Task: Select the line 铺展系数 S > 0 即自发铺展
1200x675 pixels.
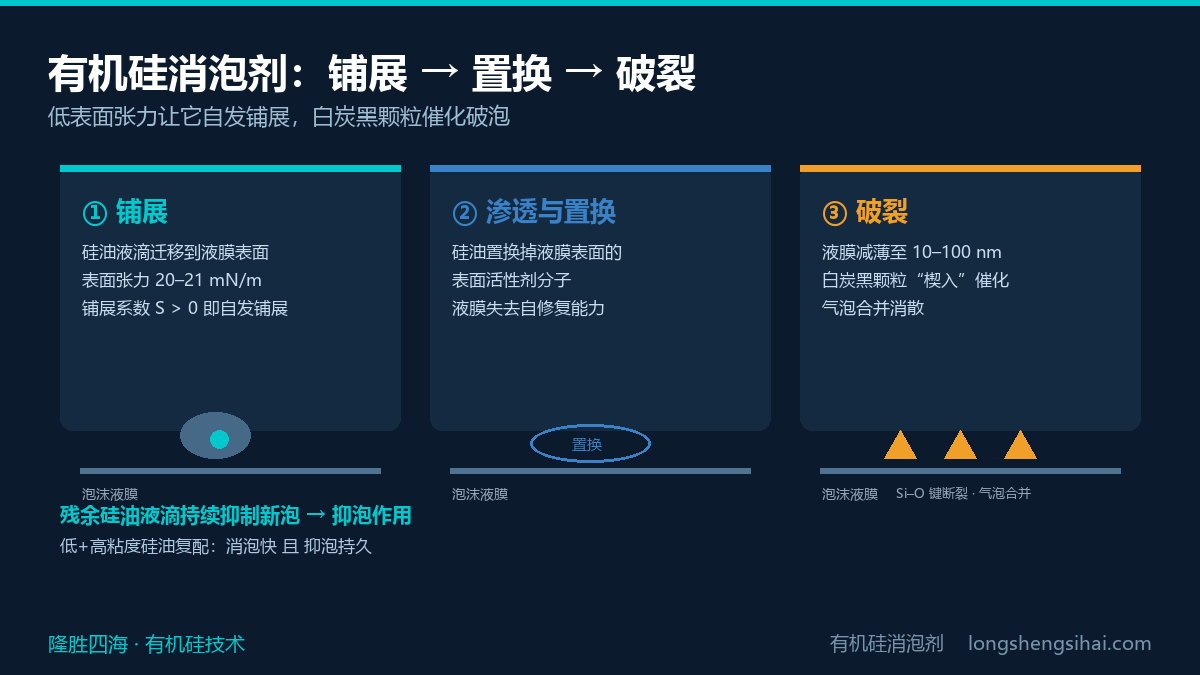Action: (185, 308)
